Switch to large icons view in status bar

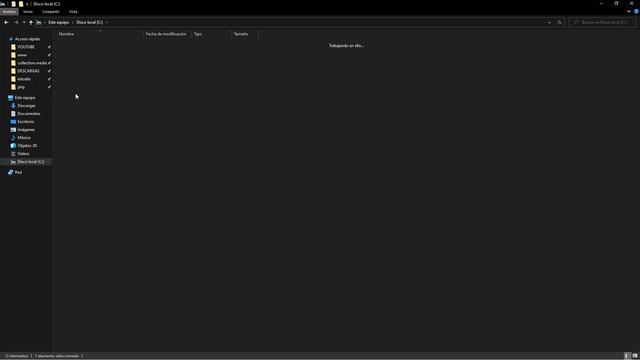pyautogui.click(x=635, y=356)
